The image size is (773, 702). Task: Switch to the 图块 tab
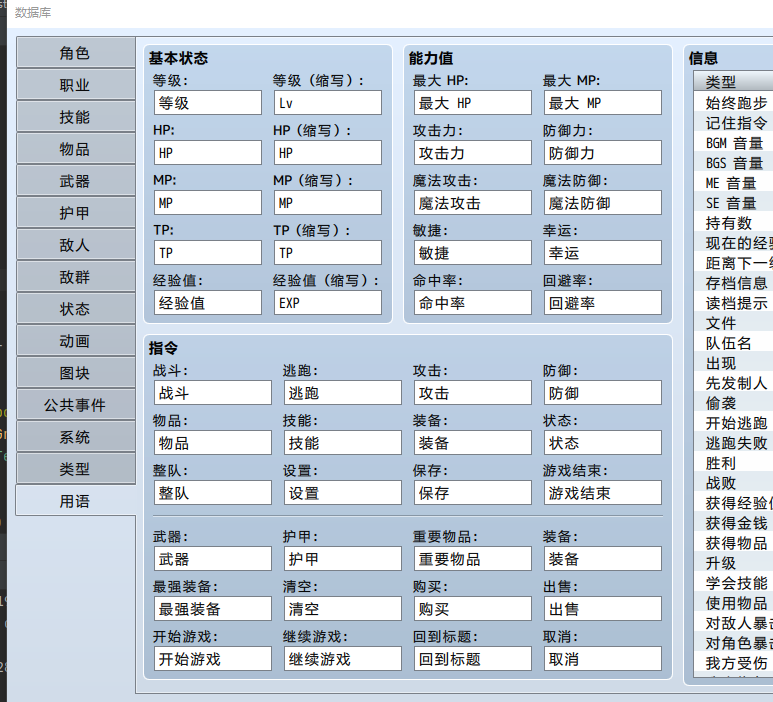point(76,373)
